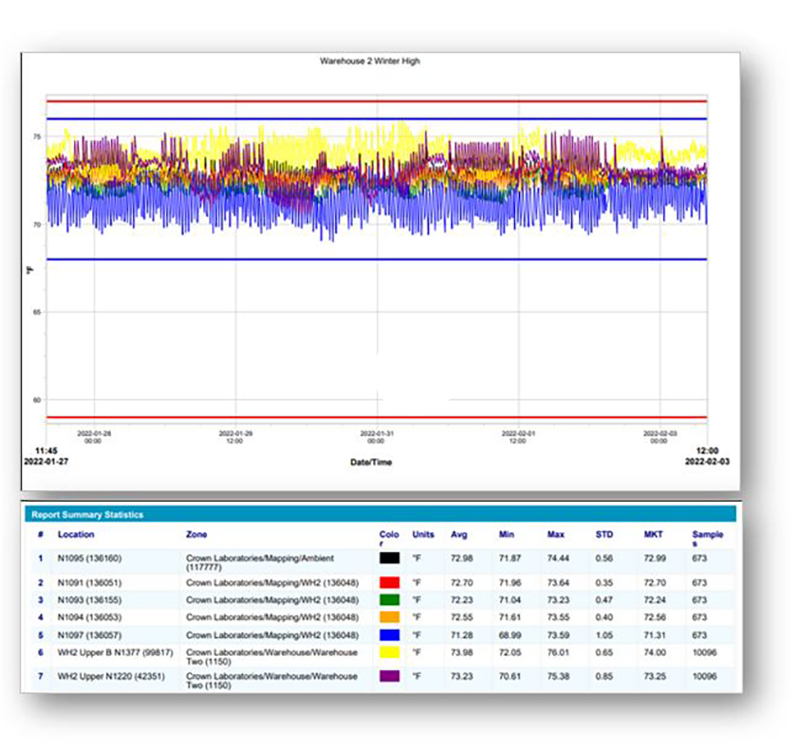The height and width of the screenshot is (748, 800).
Task: Select the N1095 (136160) location entry
Action: pyautogui.click(x=92, y=556)
